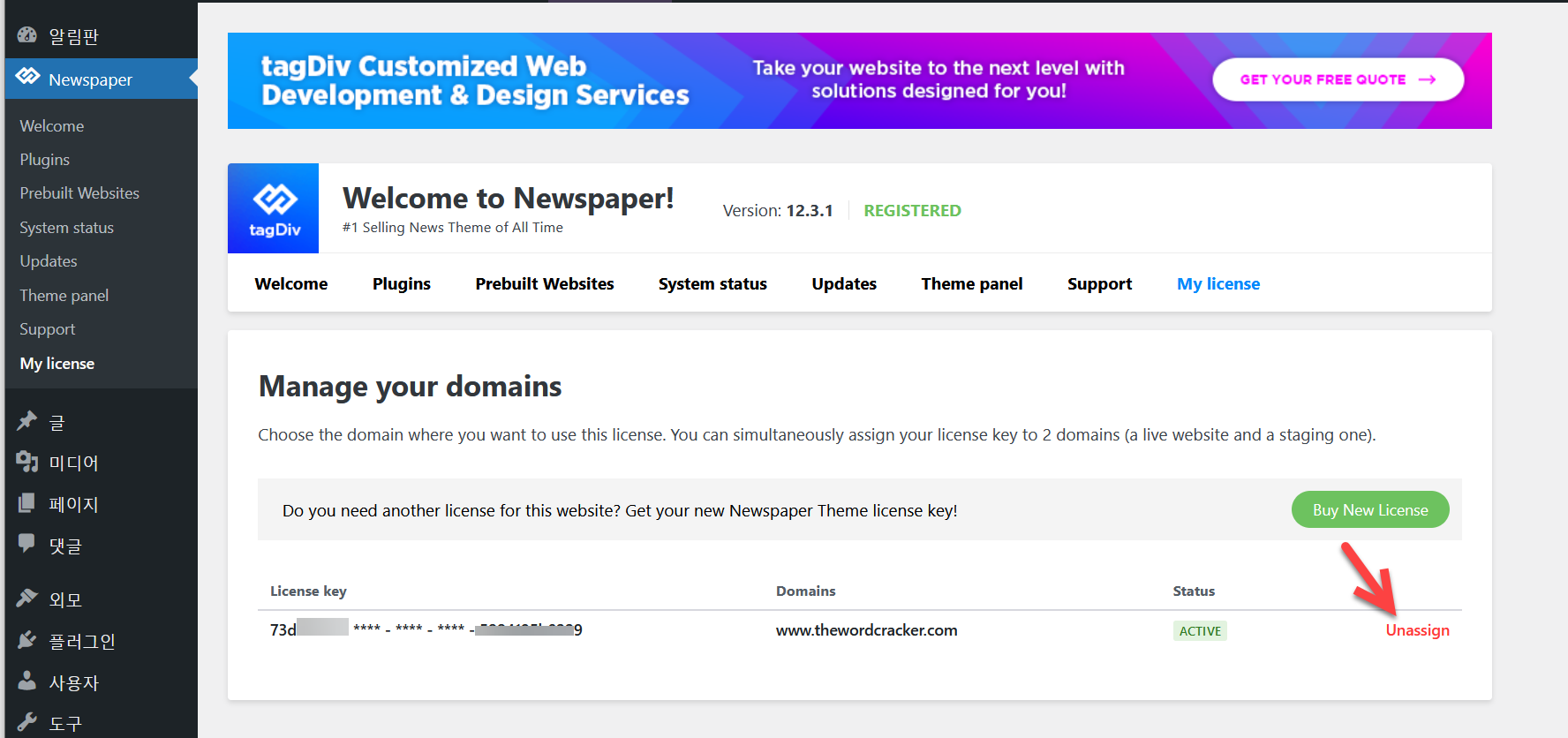1568x738 pixels.
Task: Click the pushpin Posts icon
Action: tap(27, 421)
